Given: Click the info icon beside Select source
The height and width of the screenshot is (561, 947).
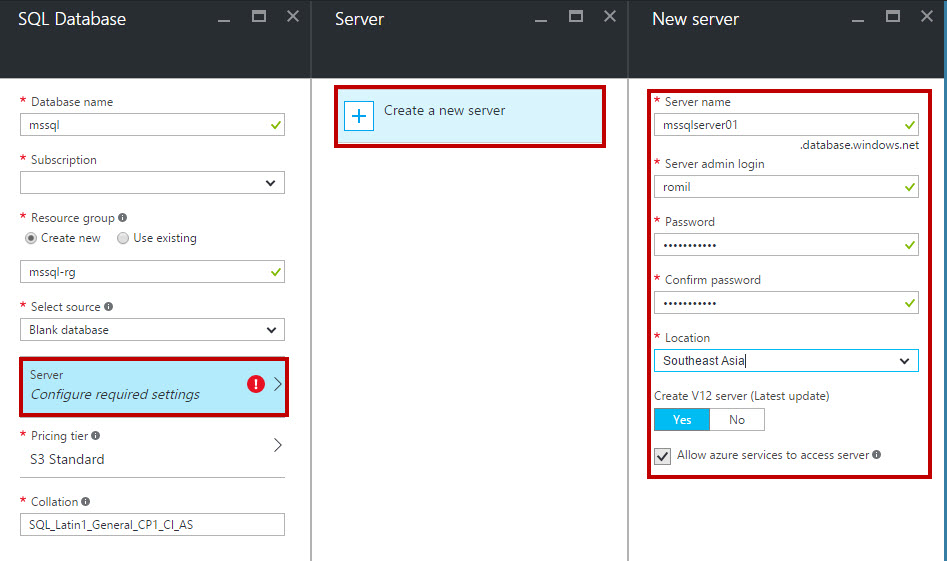Looking at the screenshot, I should [109, 306].
